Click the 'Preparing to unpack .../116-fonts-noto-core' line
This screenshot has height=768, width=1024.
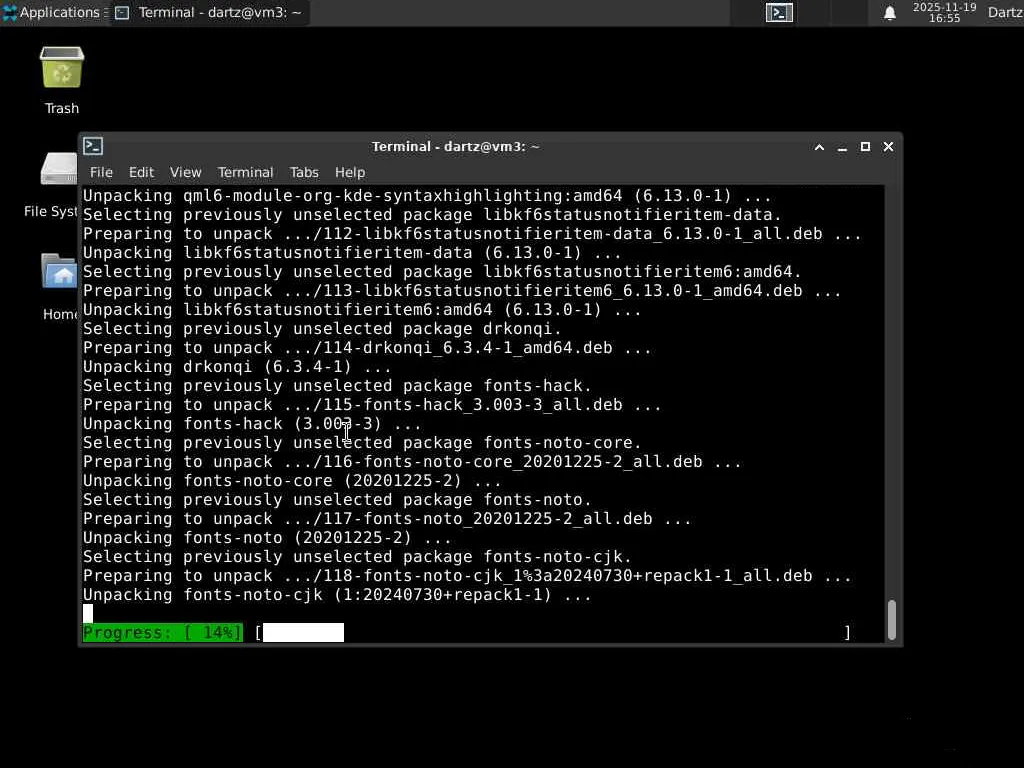(x=412, y=461)
